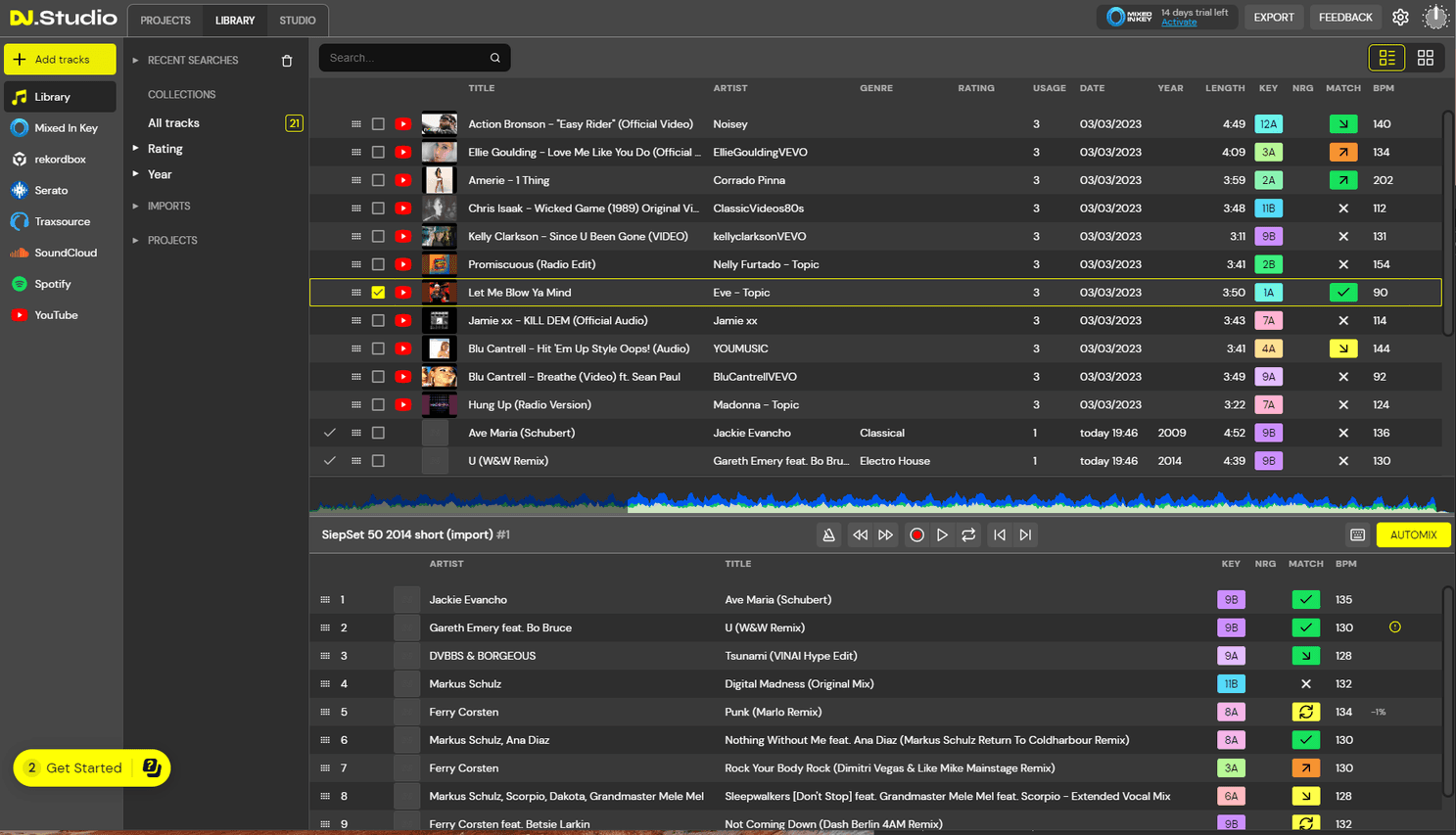This screenshot has height=835, width=1456.
Task: Expand the Rating collection
Action: click(x=136, y=149)
